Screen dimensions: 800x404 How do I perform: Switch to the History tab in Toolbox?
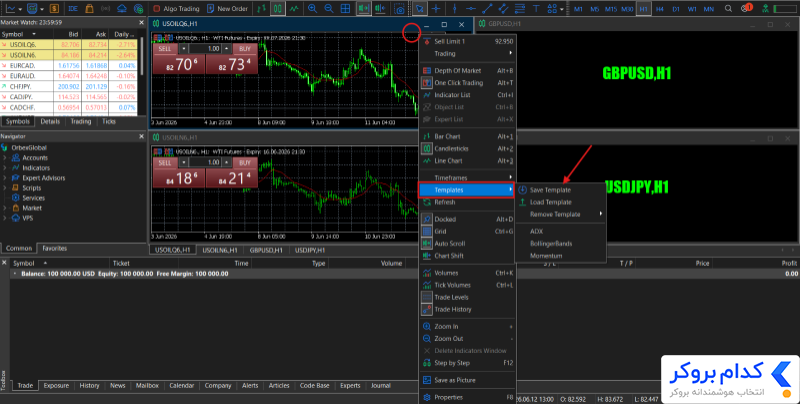coord(89,386)
